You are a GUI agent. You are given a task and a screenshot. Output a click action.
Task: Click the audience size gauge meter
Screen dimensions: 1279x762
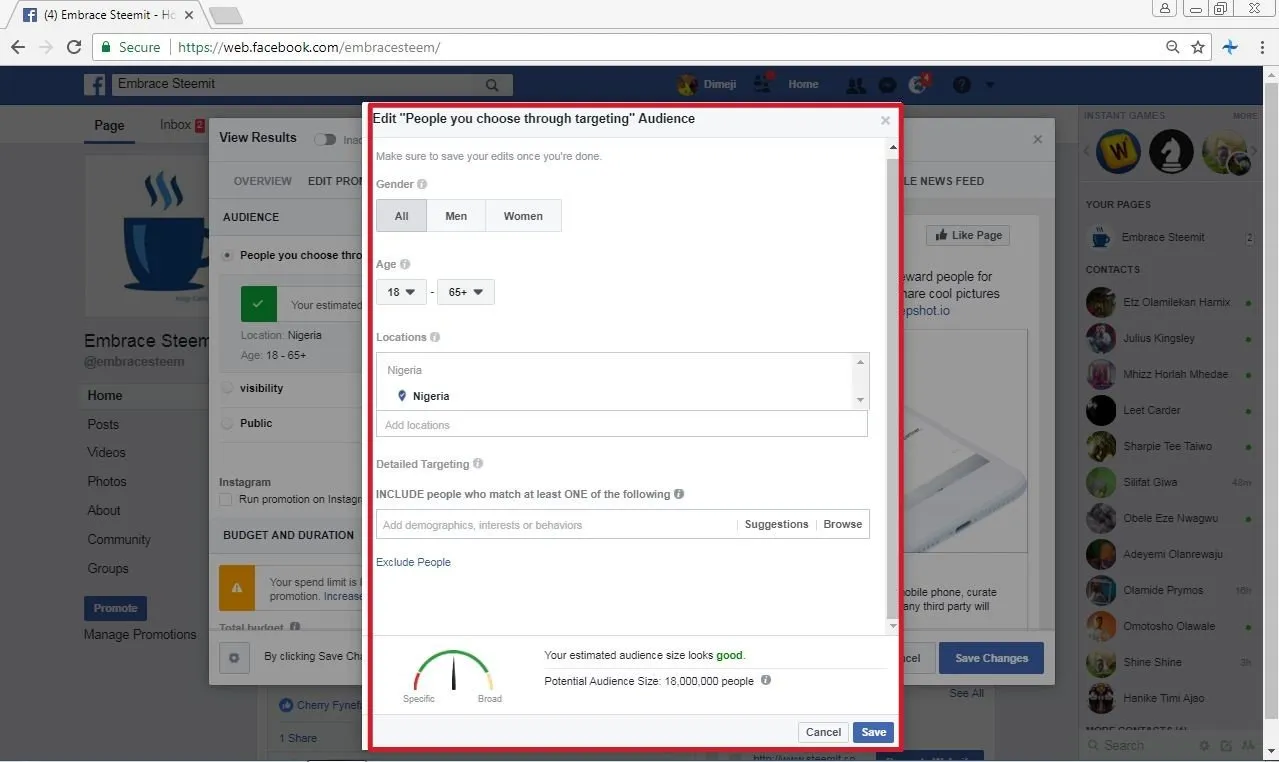[x=453, y=671]
